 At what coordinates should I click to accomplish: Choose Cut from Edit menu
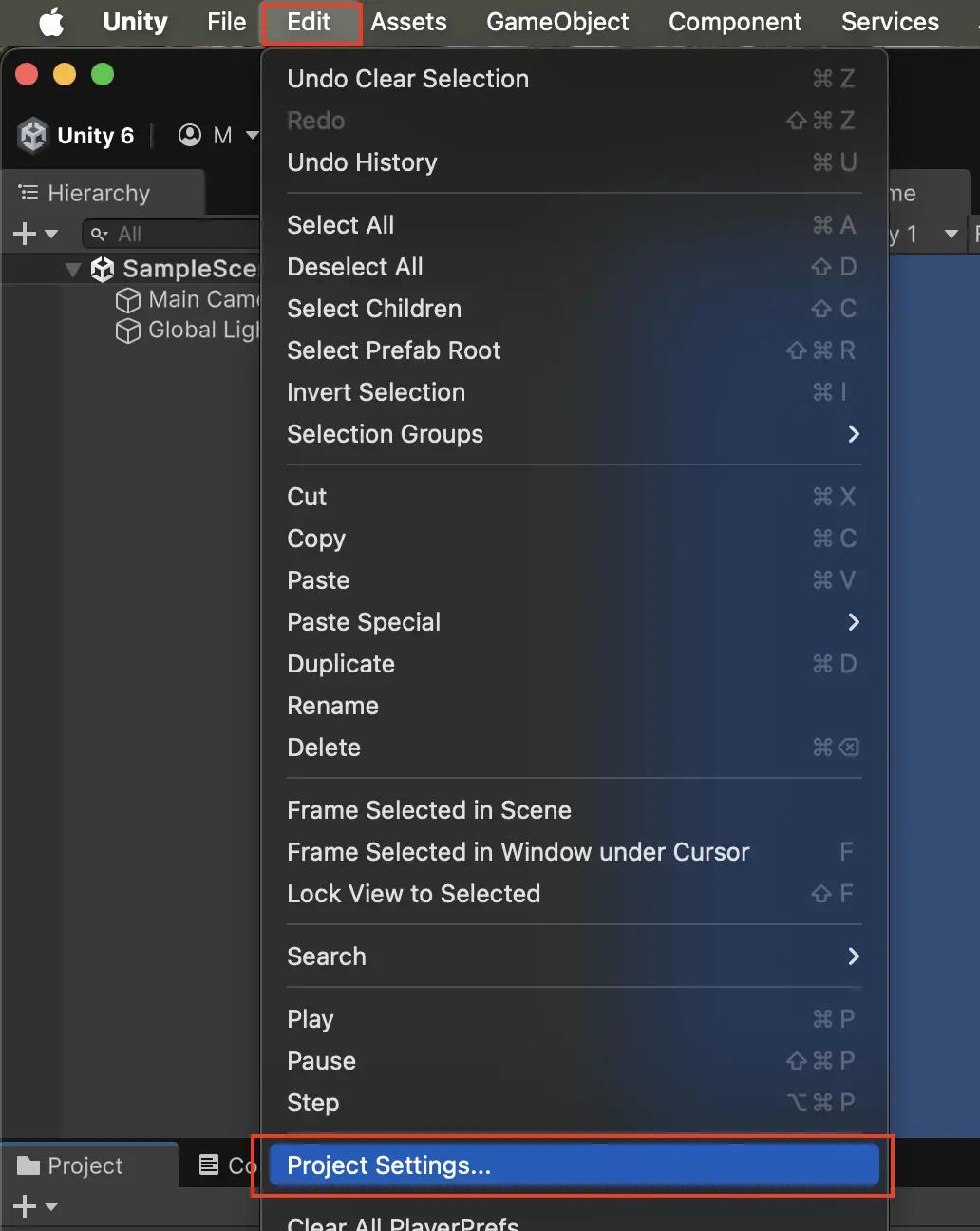pyautogui.click(x=574, y=497)
